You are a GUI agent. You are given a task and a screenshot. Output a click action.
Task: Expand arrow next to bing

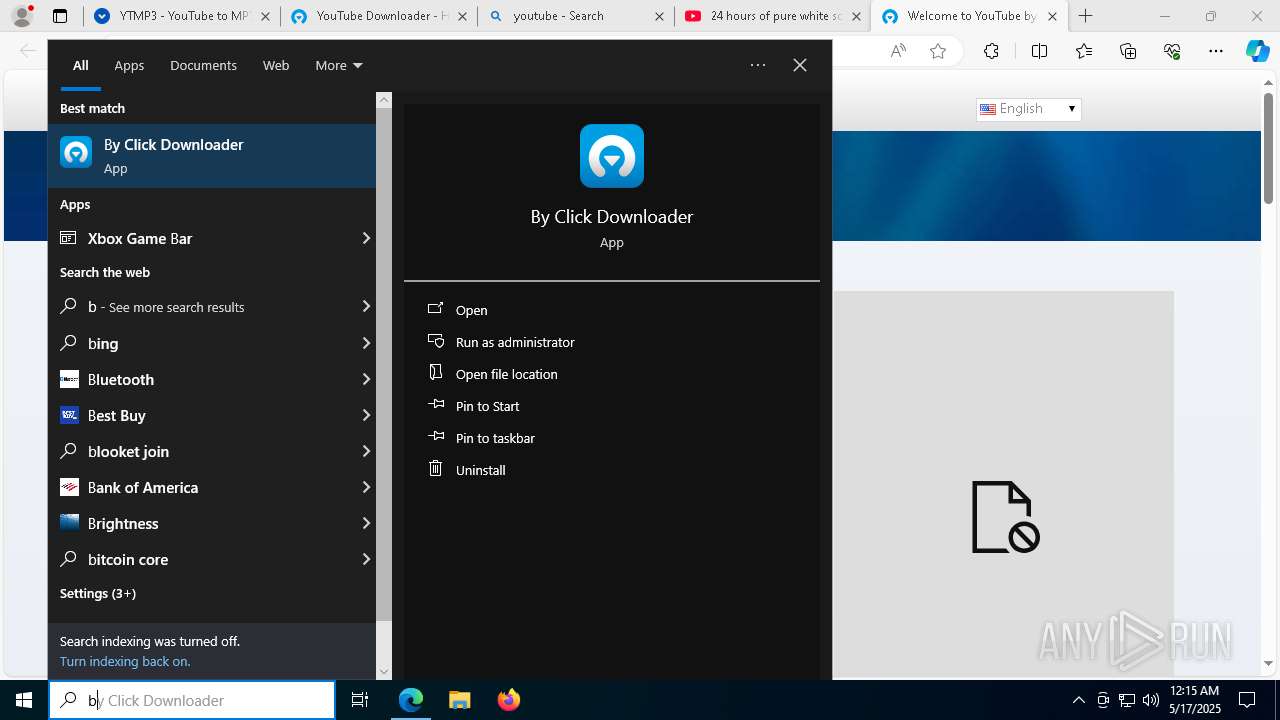[366, 343]
